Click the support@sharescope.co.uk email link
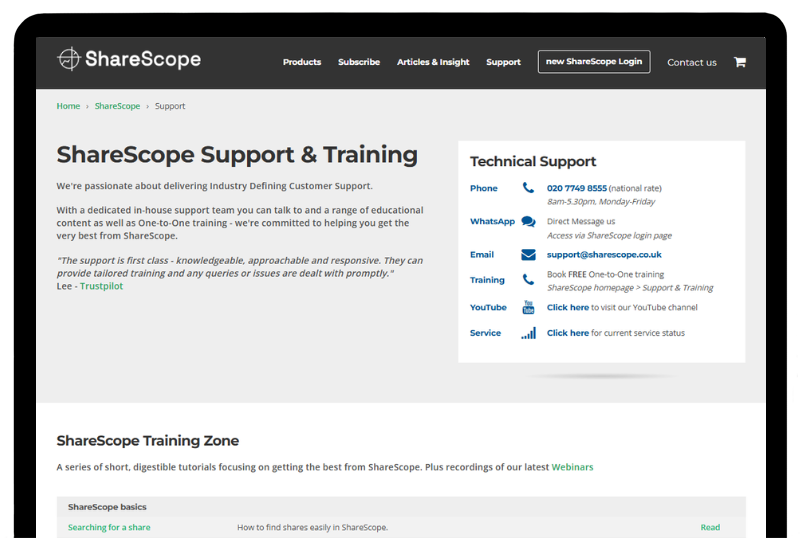The width and height of the screenshot is (800, 538). pyautogui.click(x=604, y=255)
